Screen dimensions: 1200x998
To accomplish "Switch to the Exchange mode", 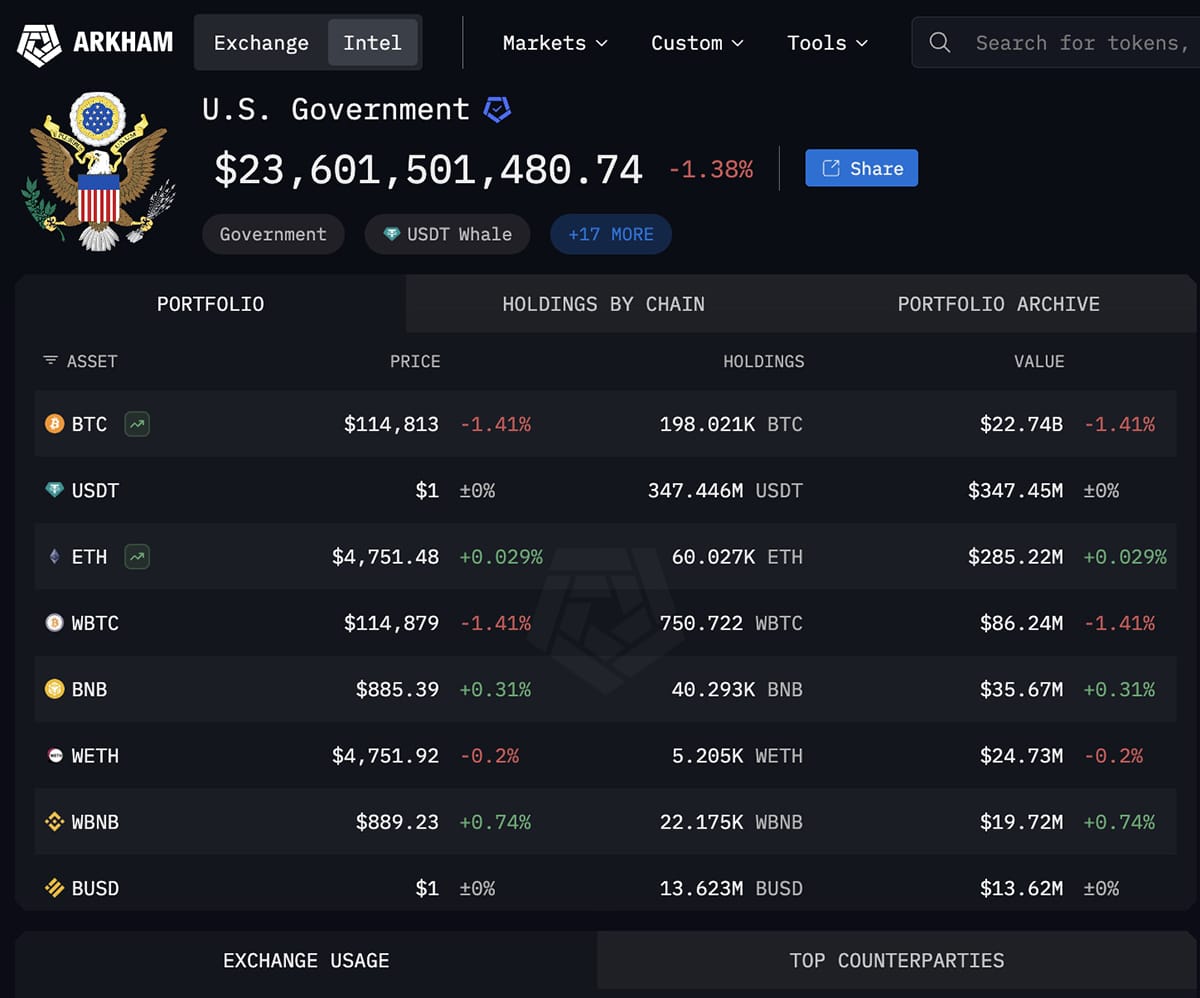I will coord(261,43).
